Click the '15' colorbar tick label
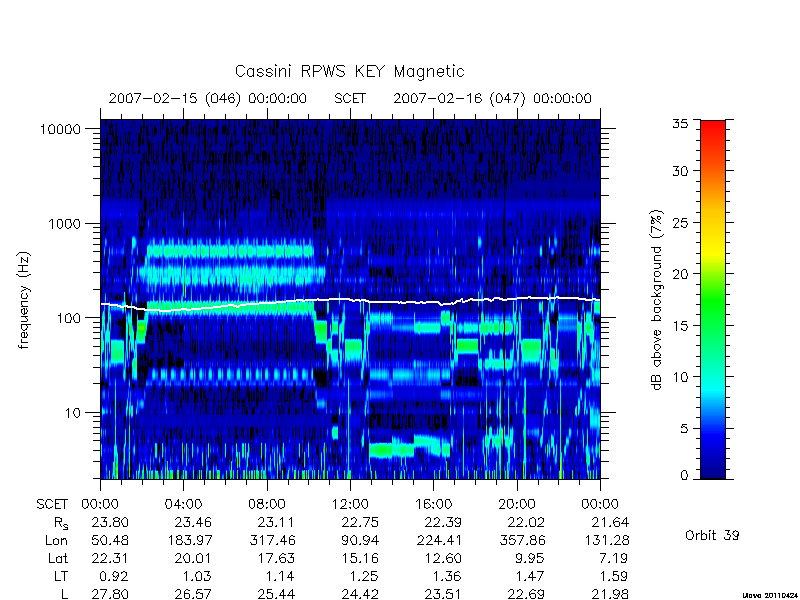The height and width of the screenshot is (600, 800). pos(680,326)
